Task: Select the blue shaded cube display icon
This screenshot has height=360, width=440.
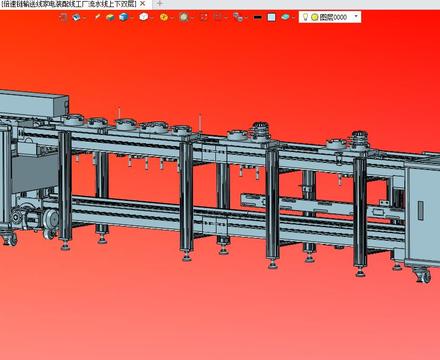Action: point(124,17)
